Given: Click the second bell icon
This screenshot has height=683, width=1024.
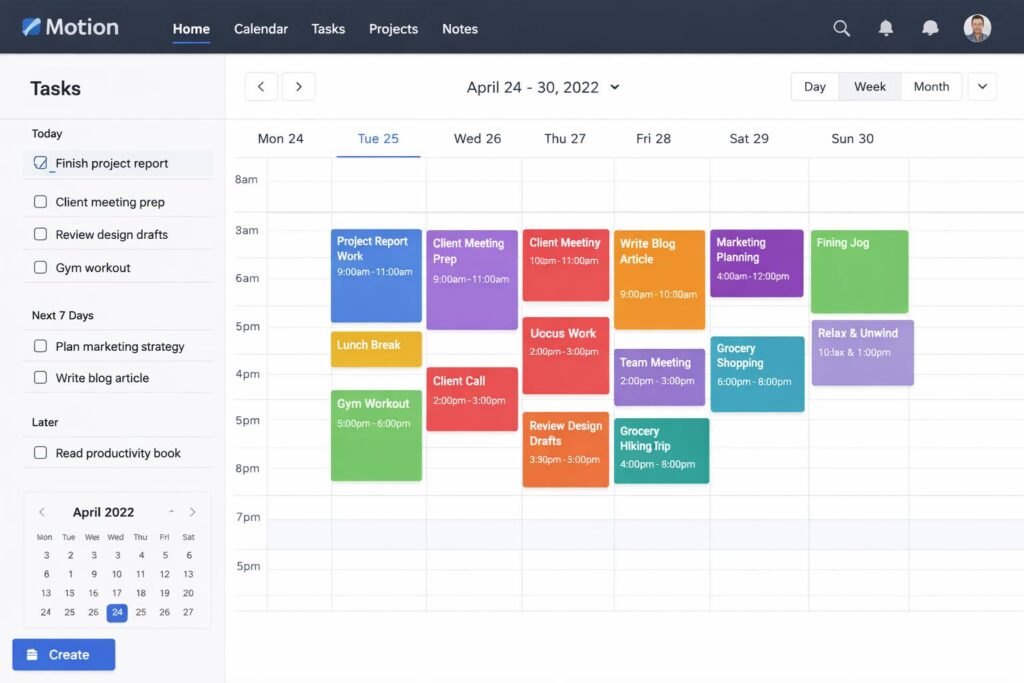Looking at the screenshot, I should (930, 29).
